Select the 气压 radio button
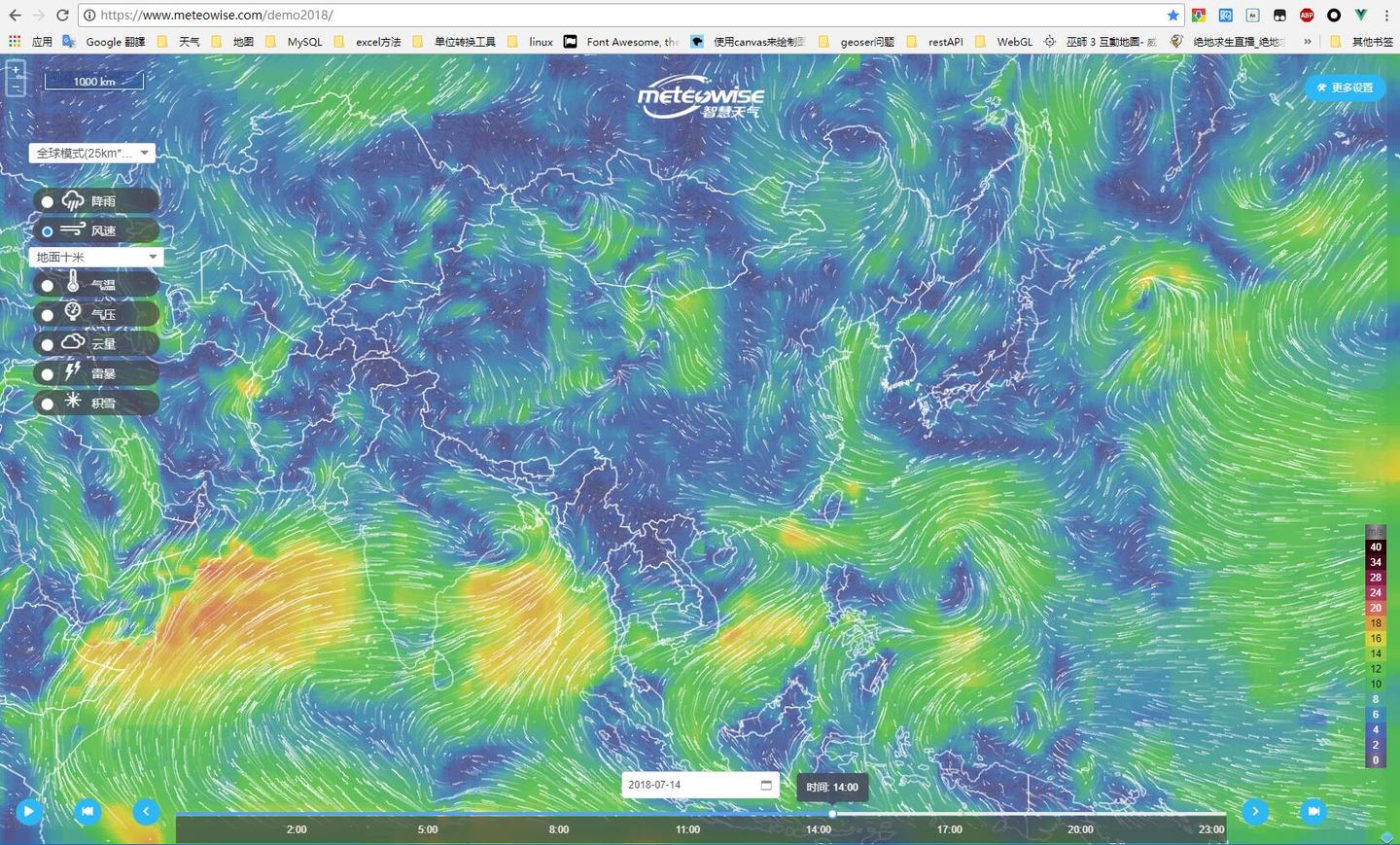Screen dimensions: 1400x845 coord(47,315)
